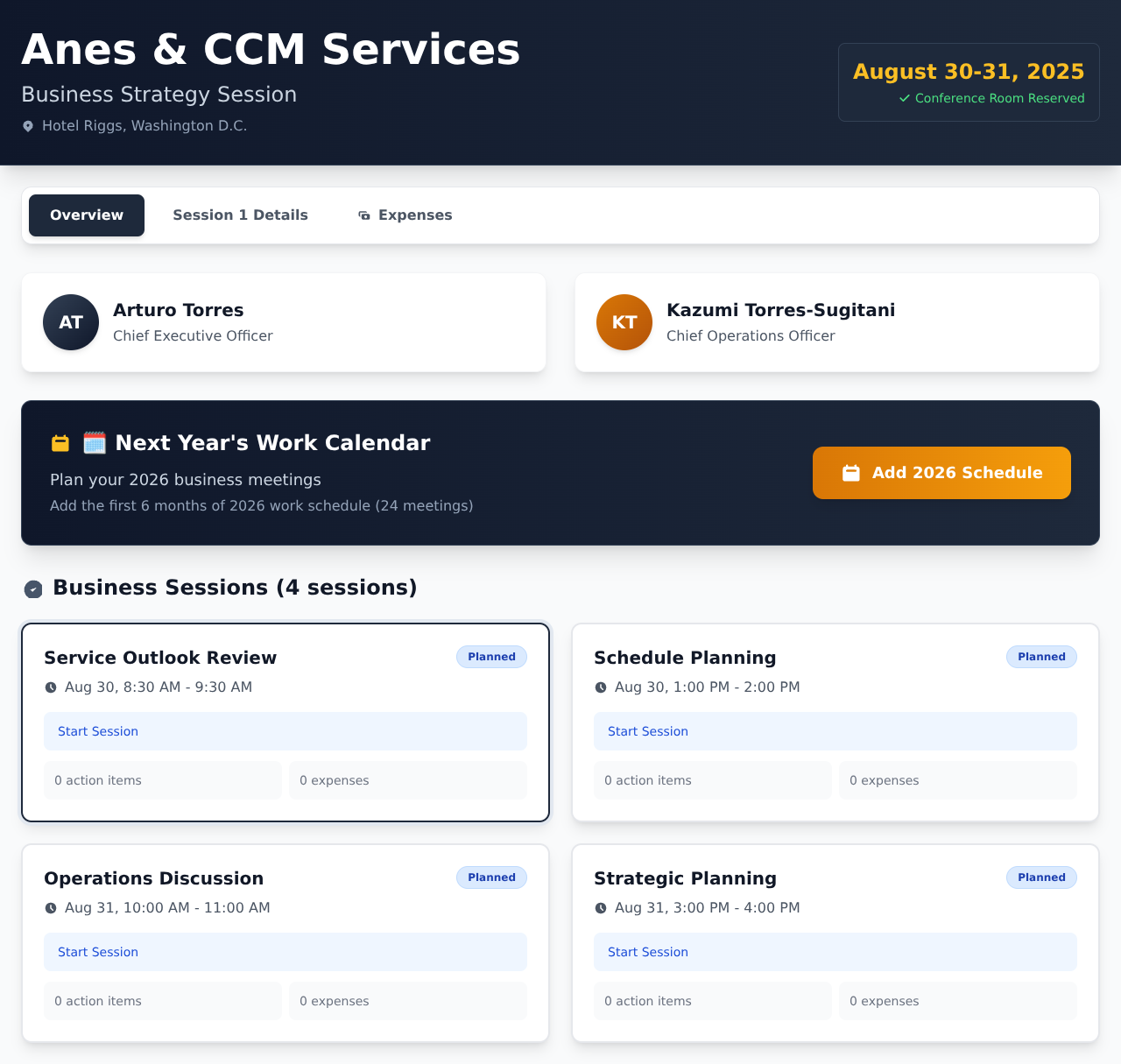Viewport: 1121px width, 1064px height.
Task: Click the clock icon on Strategic Planning session
Action: 601,908
